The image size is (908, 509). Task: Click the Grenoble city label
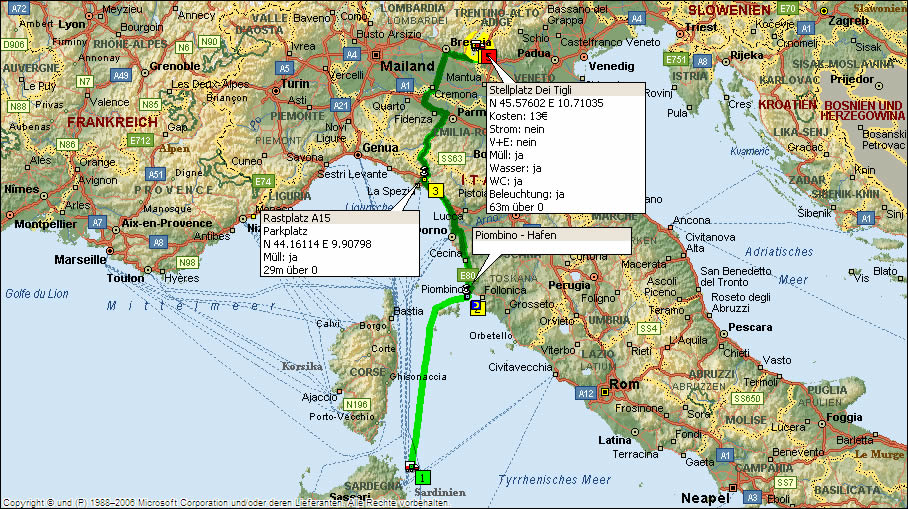coord(175,66)
